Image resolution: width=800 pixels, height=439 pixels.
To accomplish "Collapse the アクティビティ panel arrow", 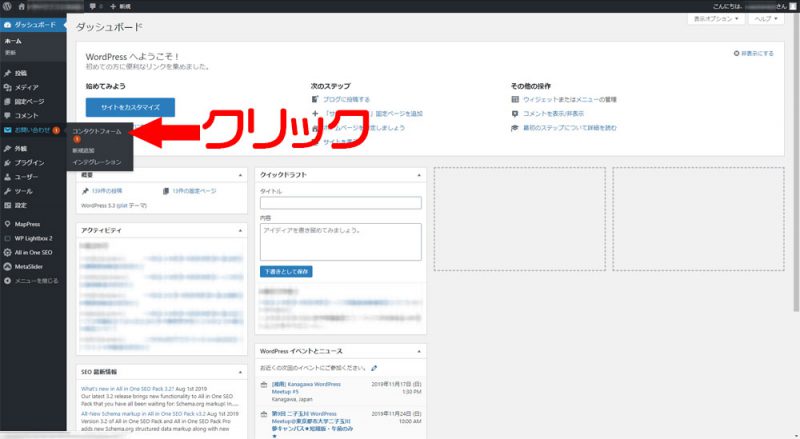I will pyautogui.click(x=240, y=230).
